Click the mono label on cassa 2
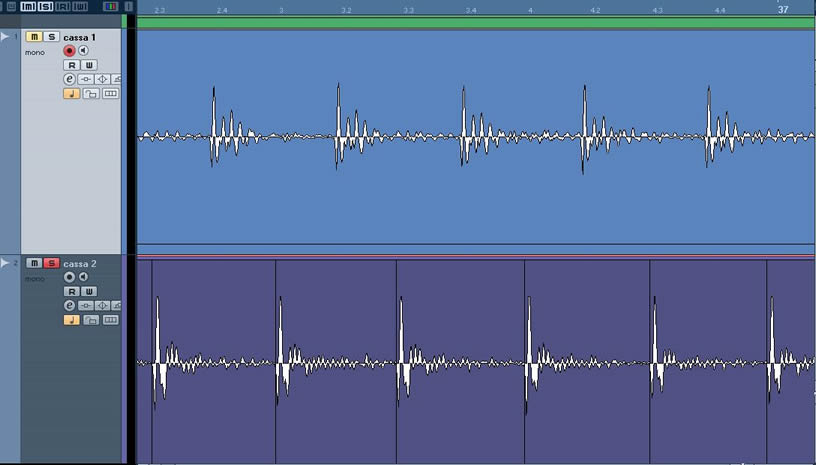This screenshot has height=465, width=816. (35, 279)
